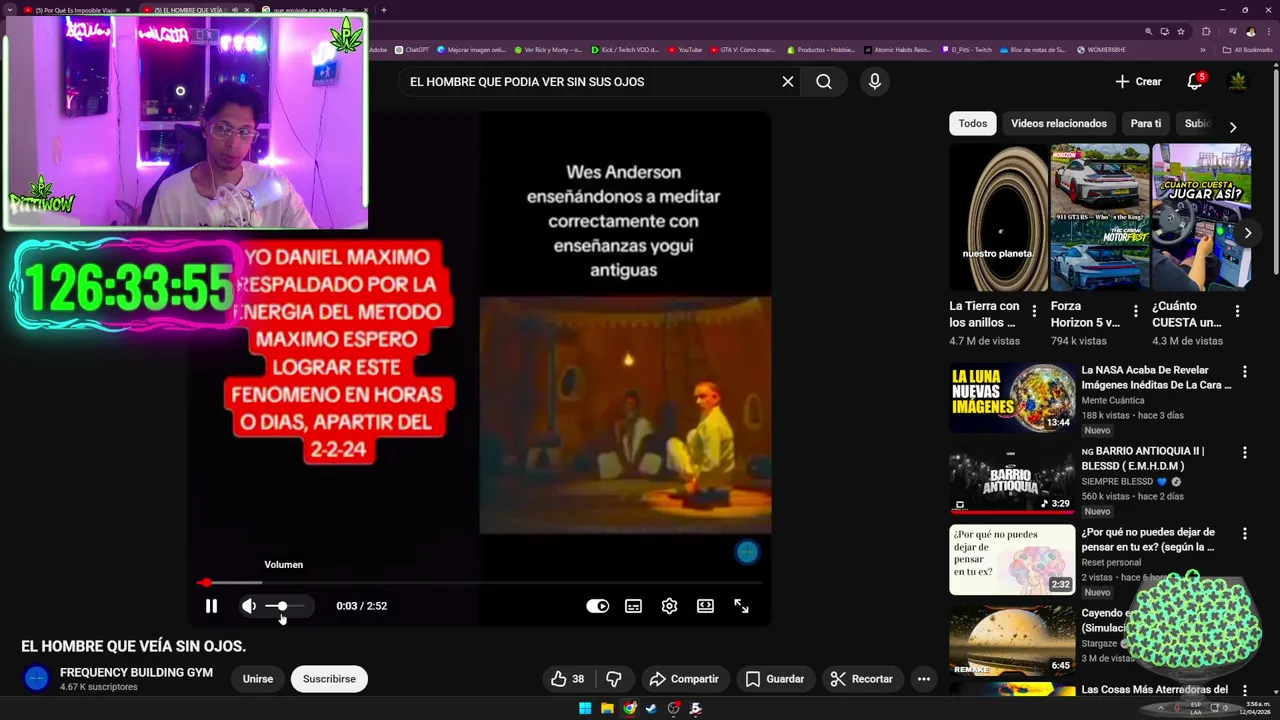This screenshot has width=1280, height=720.
Task: Seek on the video progress bar
Action: coord(480,582)
